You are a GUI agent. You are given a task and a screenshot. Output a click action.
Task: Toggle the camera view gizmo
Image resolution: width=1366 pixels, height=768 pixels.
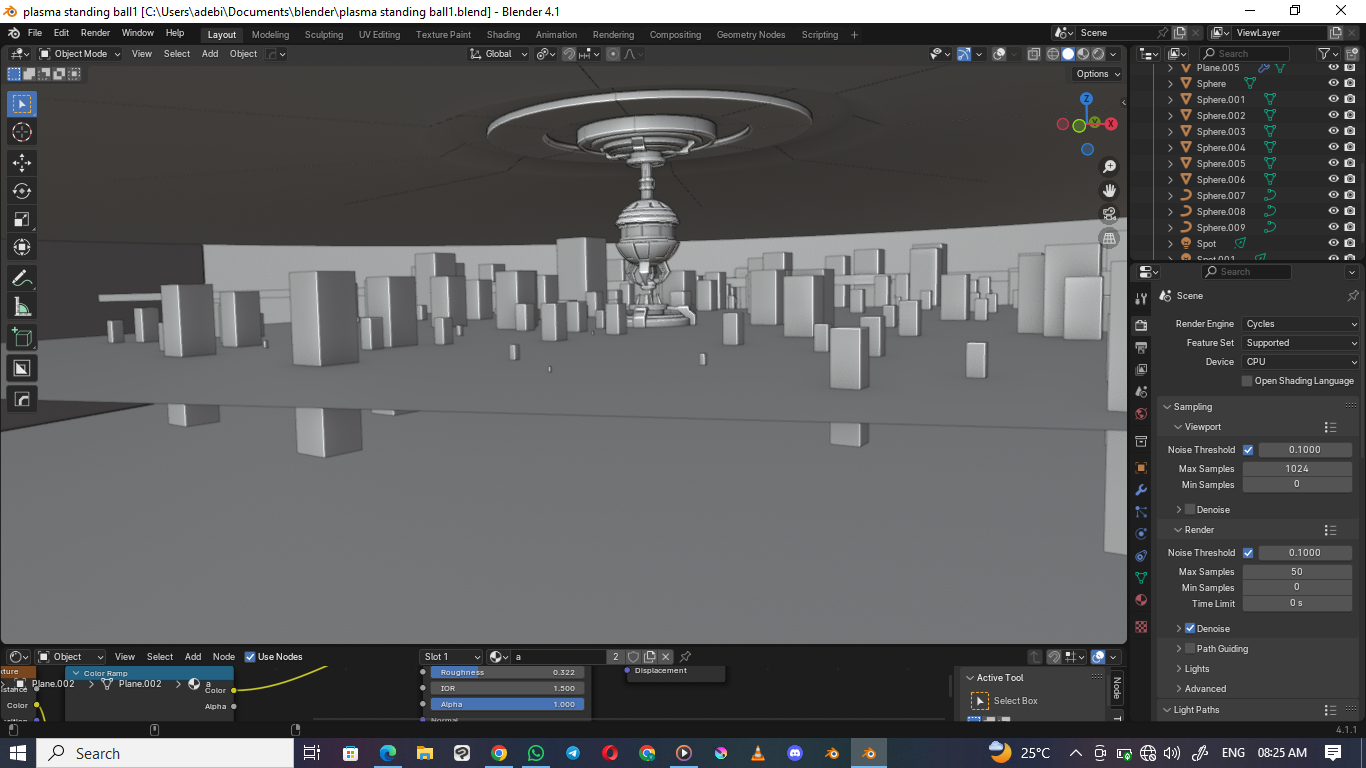pos(1109,214)
